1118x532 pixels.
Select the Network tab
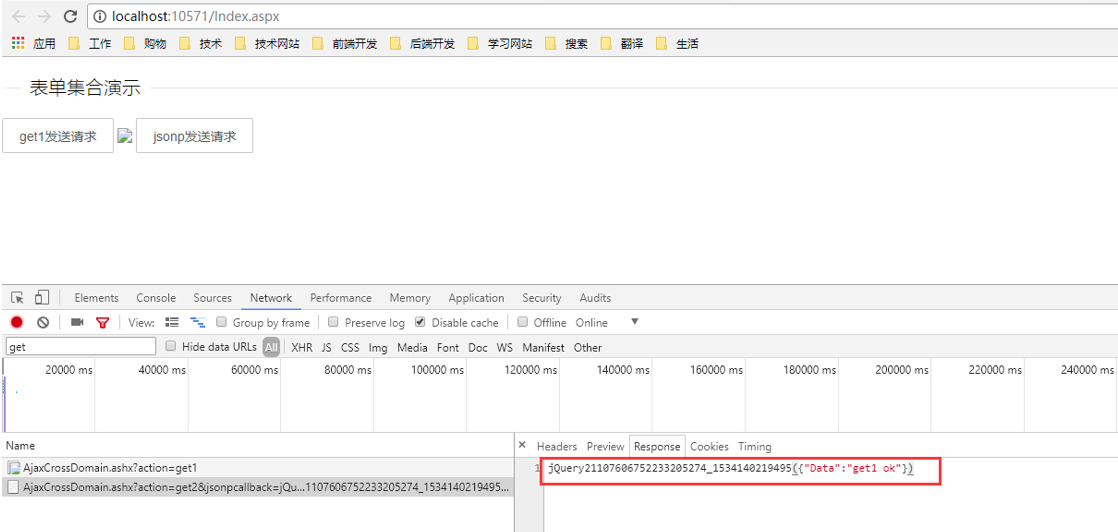(x=271, y=298)
